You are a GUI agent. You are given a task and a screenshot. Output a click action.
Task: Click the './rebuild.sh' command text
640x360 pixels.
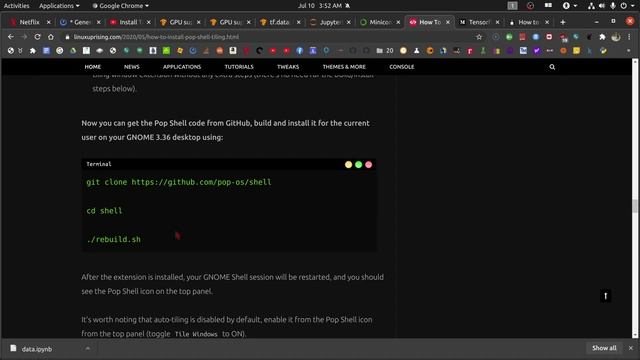click(x=113, y=239)
